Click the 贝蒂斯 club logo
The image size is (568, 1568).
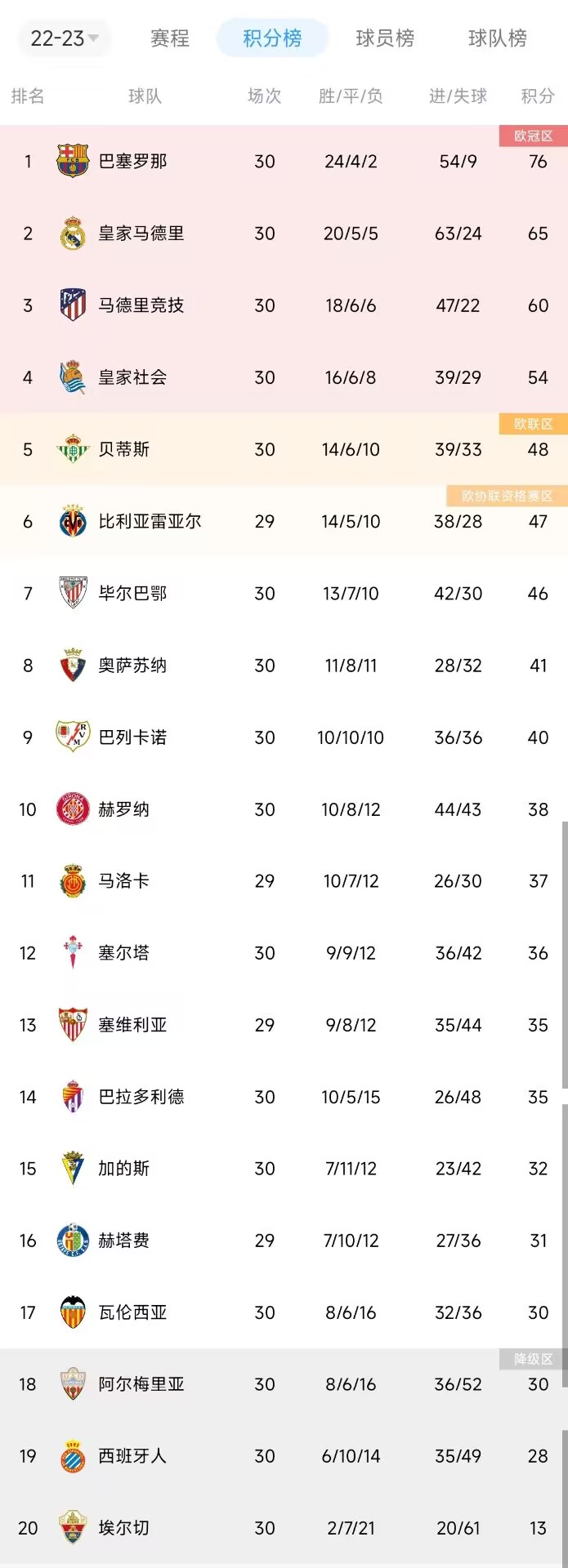[73, 449]
